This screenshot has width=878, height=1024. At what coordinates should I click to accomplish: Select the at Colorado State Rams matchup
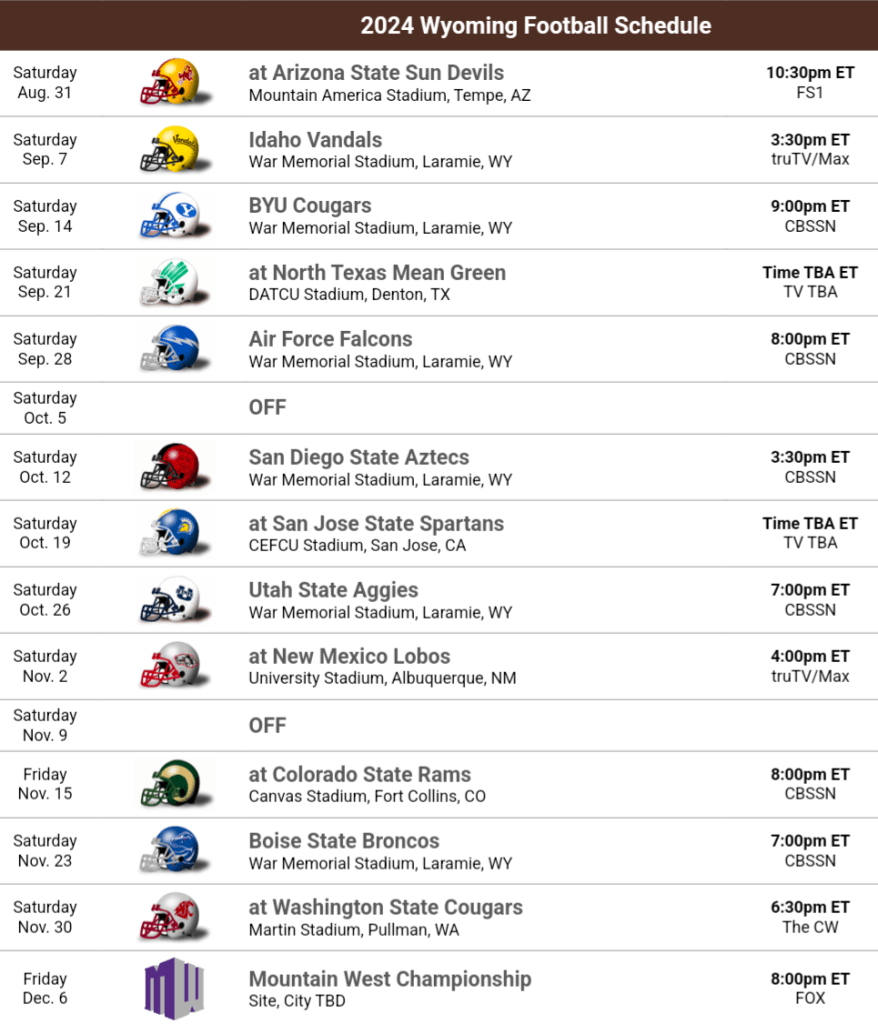pyautogui.click(x=359, y=774)
